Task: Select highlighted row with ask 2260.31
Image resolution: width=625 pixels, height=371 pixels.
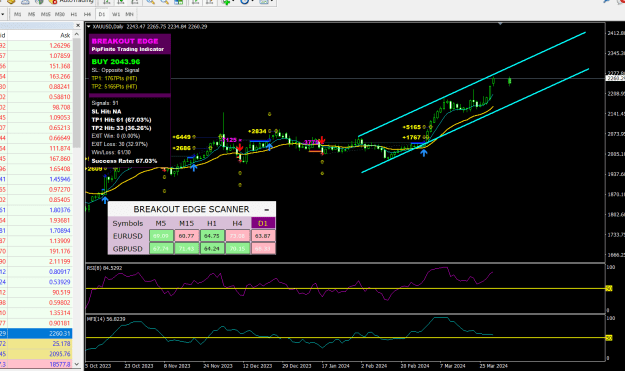Action: tap(36, 334)
